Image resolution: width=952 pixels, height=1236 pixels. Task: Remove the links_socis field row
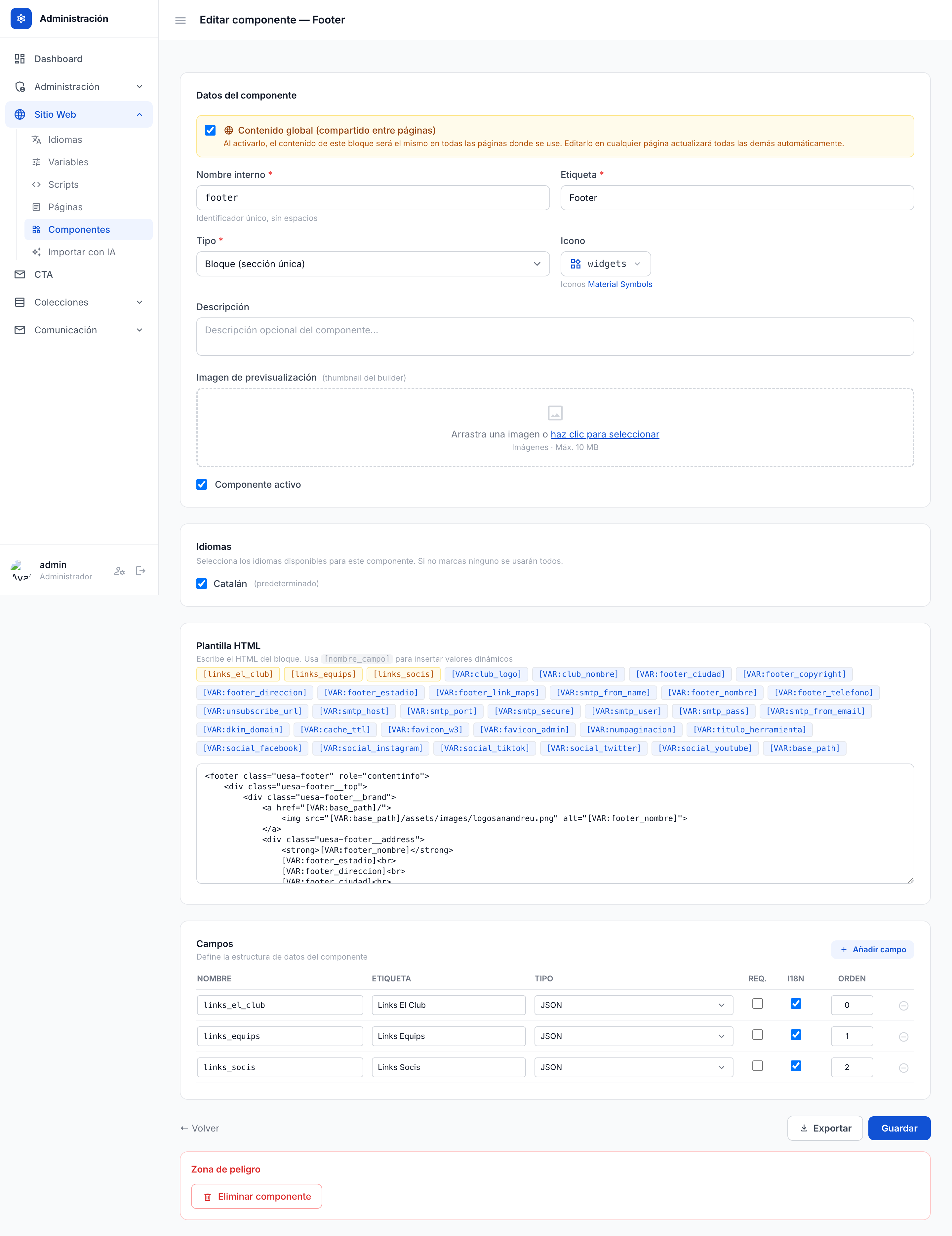903,1068
